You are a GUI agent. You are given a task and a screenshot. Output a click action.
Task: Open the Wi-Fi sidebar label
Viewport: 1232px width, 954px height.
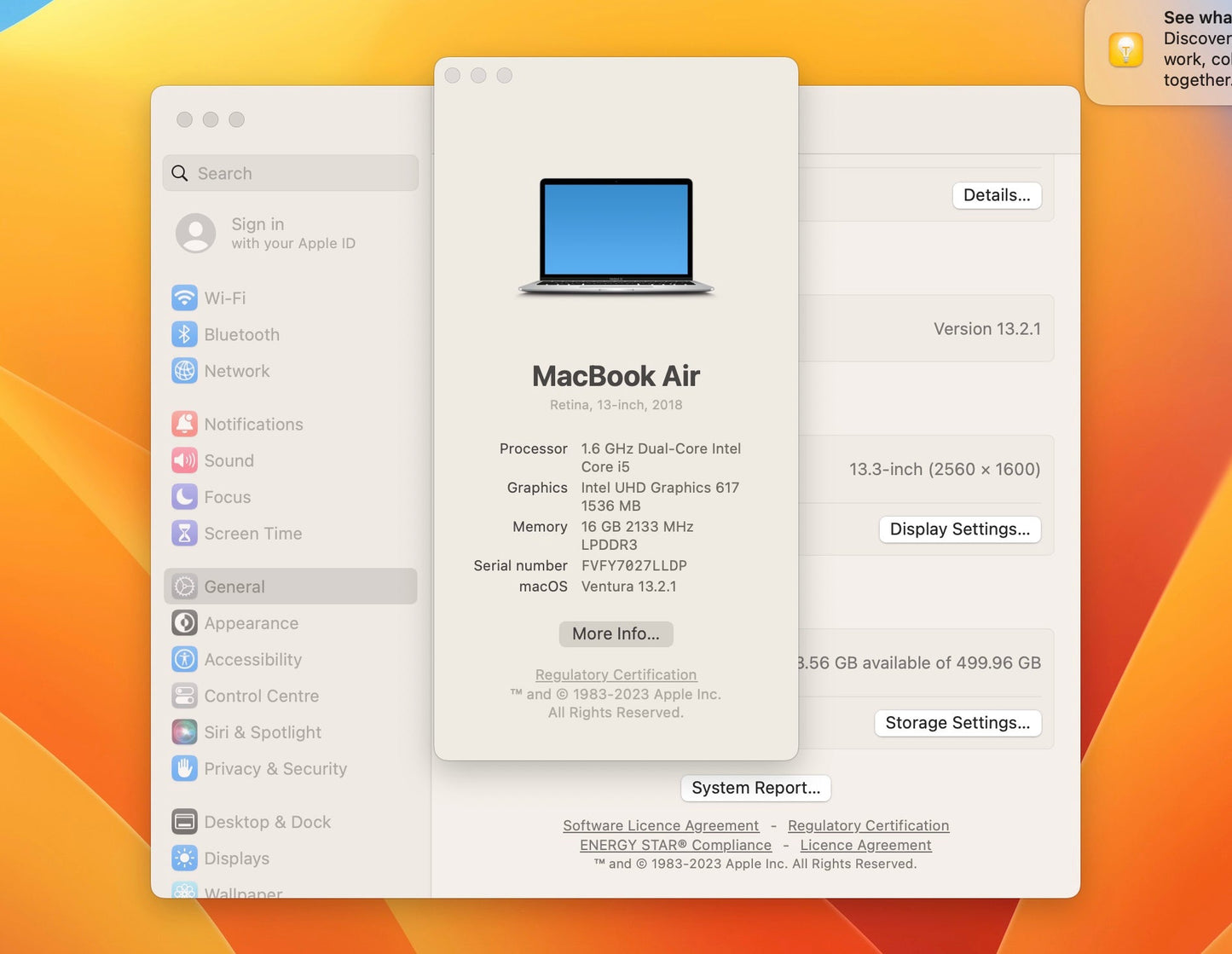pos(225,298)
